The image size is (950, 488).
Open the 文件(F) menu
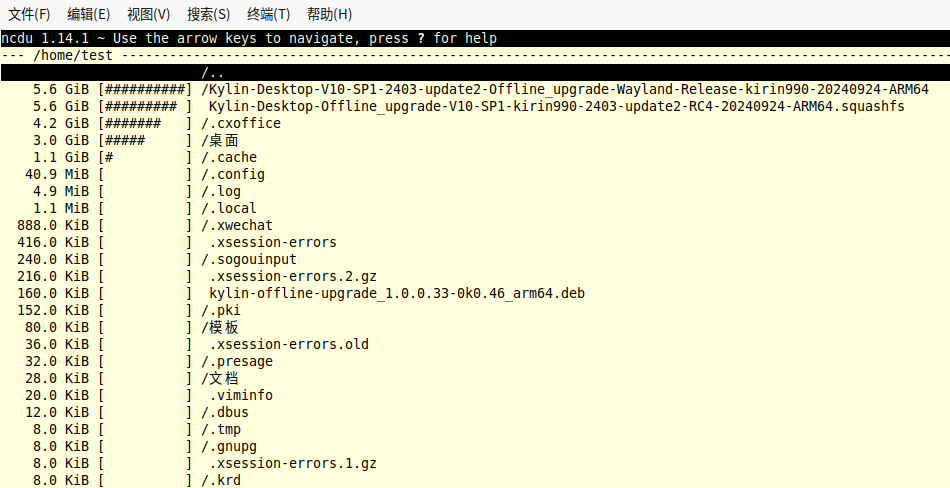(x=29, y=14)
